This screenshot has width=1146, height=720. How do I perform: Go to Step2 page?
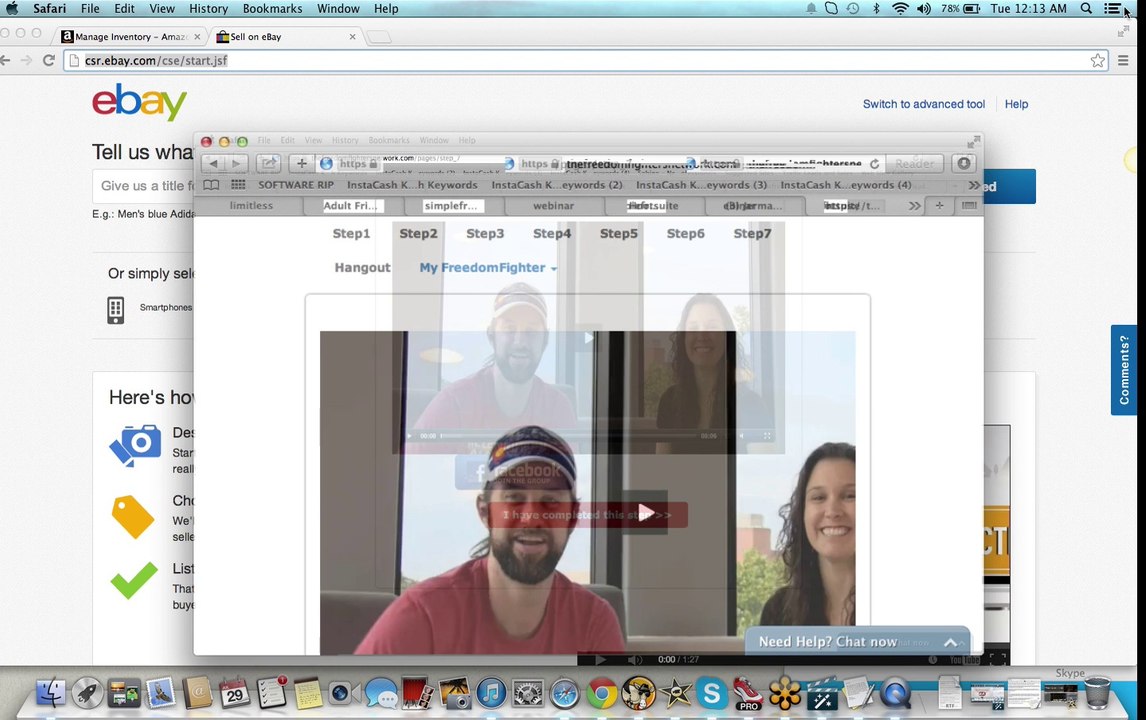(418, 234)
